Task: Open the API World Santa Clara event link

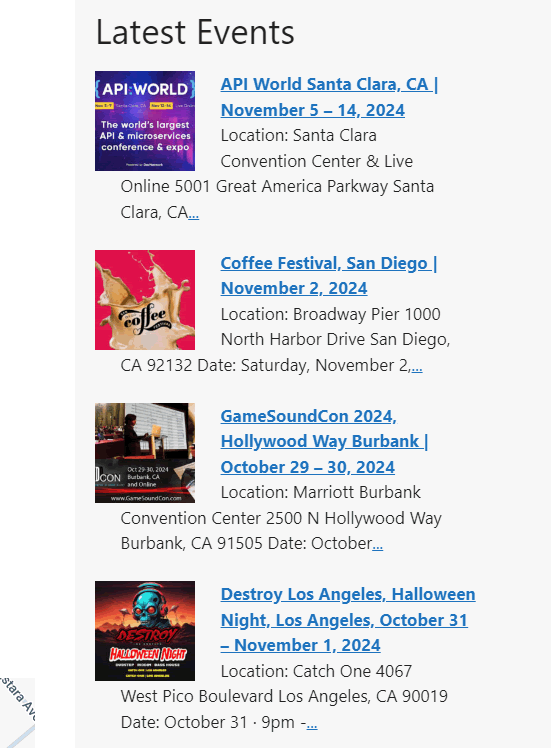Action: pos(329,97)
